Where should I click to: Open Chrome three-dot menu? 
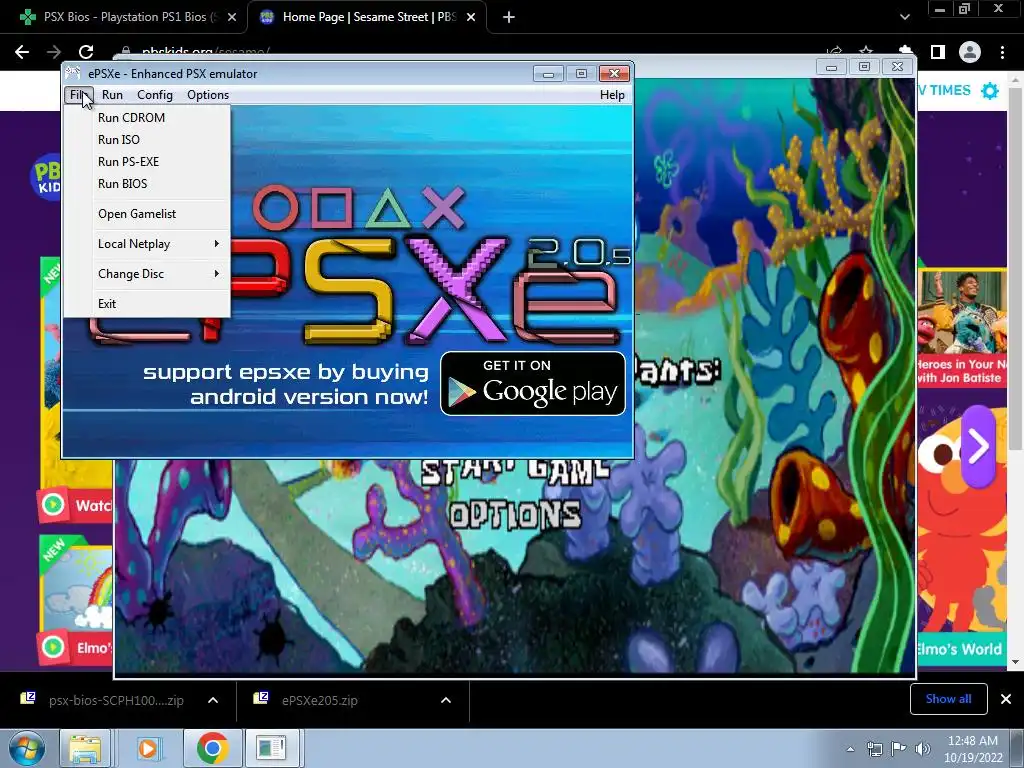point(1002,52)
